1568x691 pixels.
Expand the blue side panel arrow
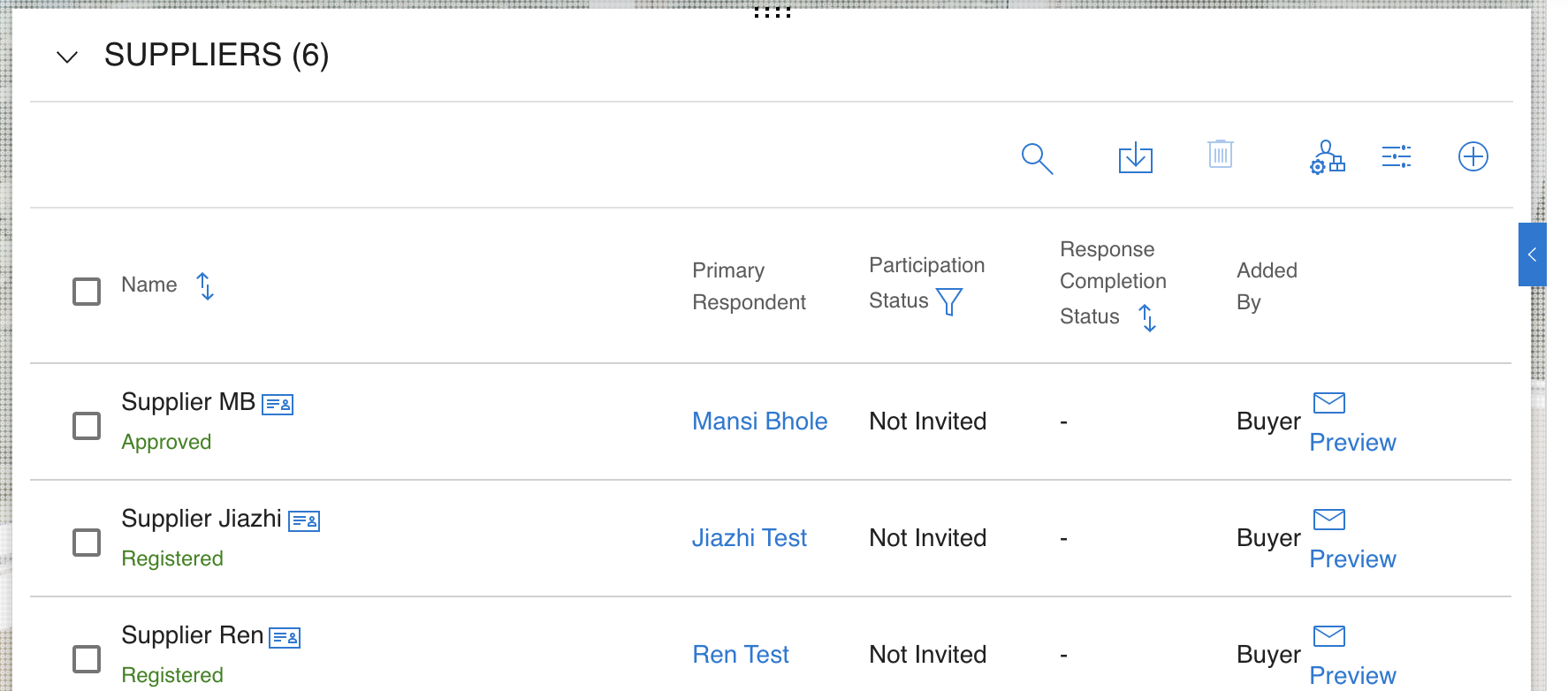click(1532, 254)
